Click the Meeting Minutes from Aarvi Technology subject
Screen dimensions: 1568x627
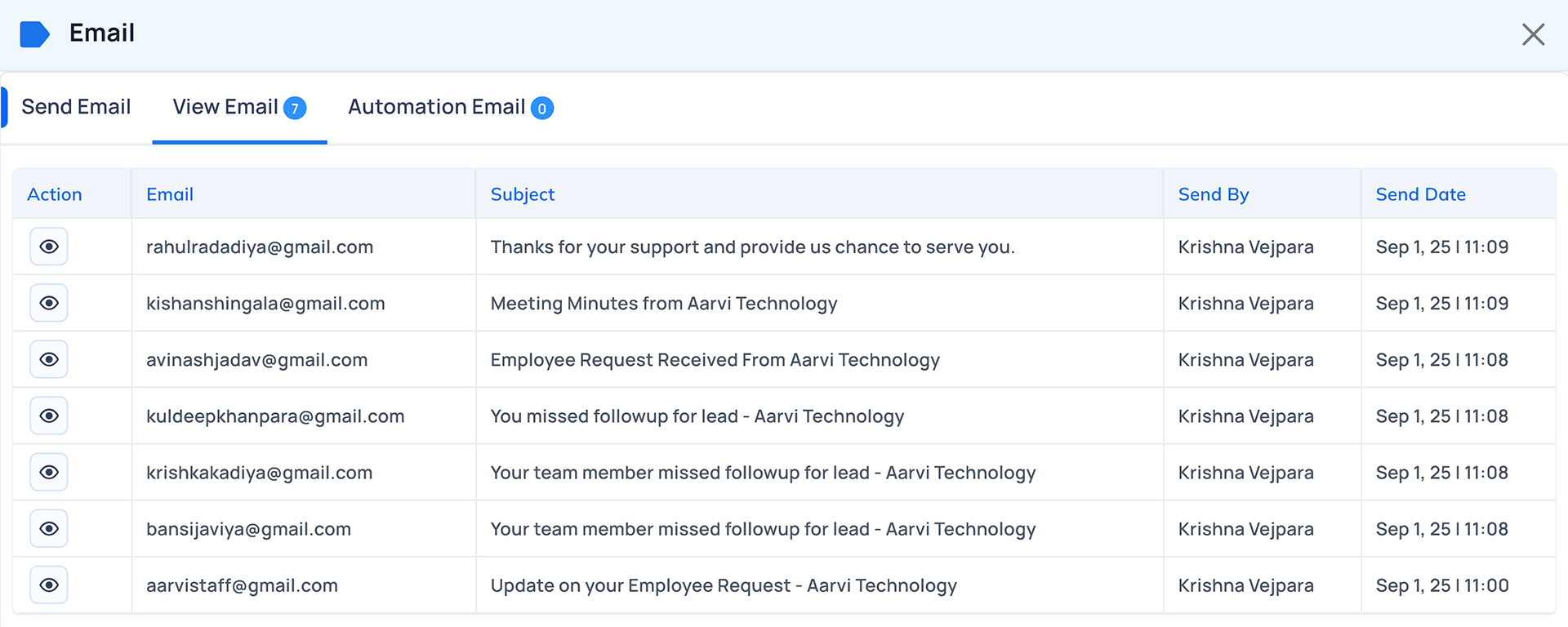pos(663,303)
